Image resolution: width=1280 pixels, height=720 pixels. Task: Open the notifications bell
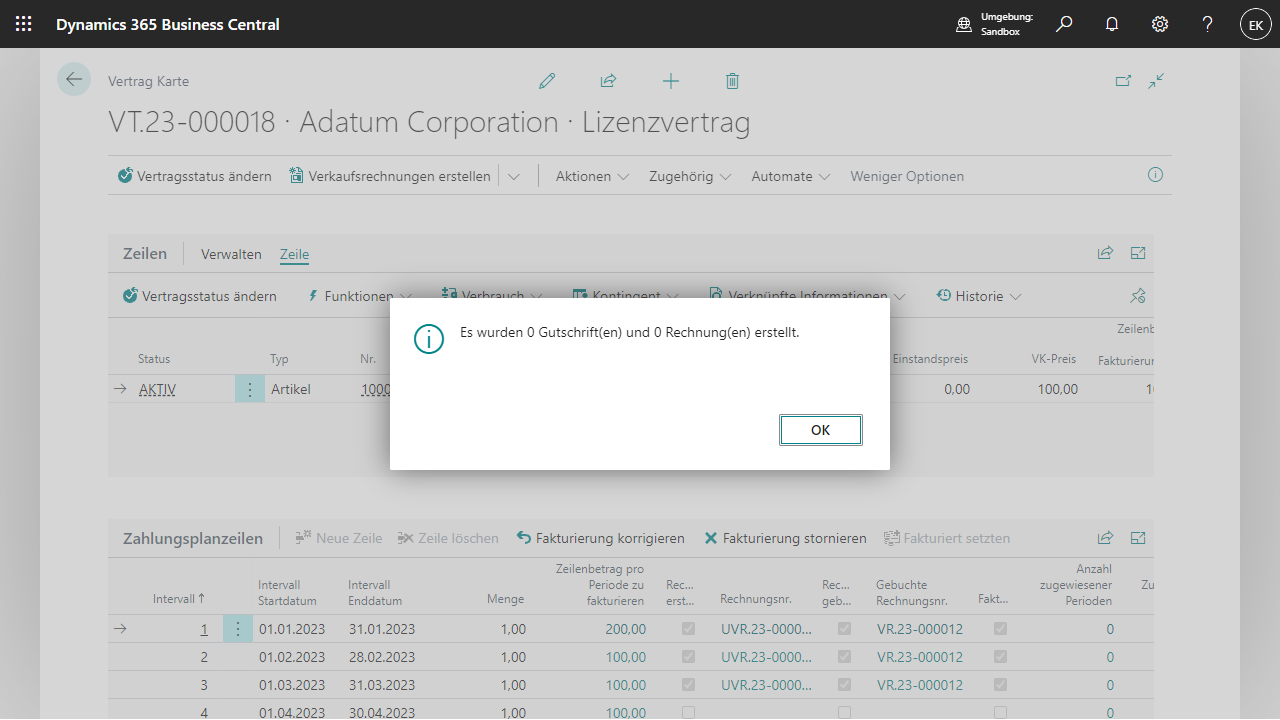pyautogui.click(x=1112, y=24)
